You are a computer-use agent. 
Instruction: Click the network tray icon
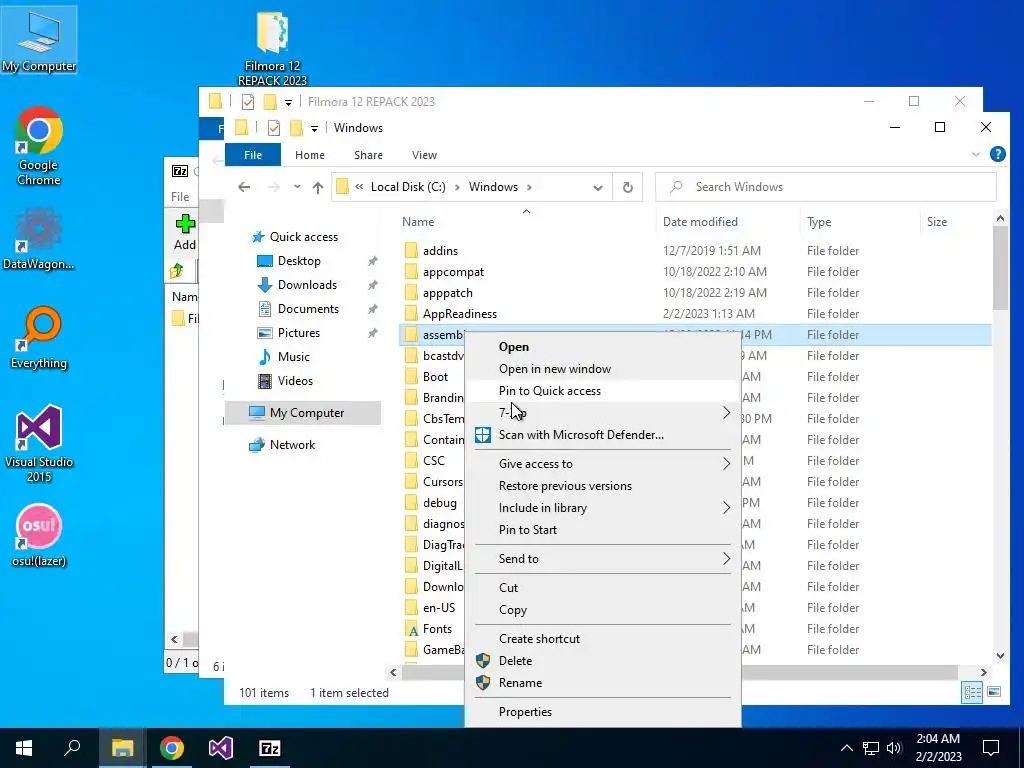(x=871, y=748)
